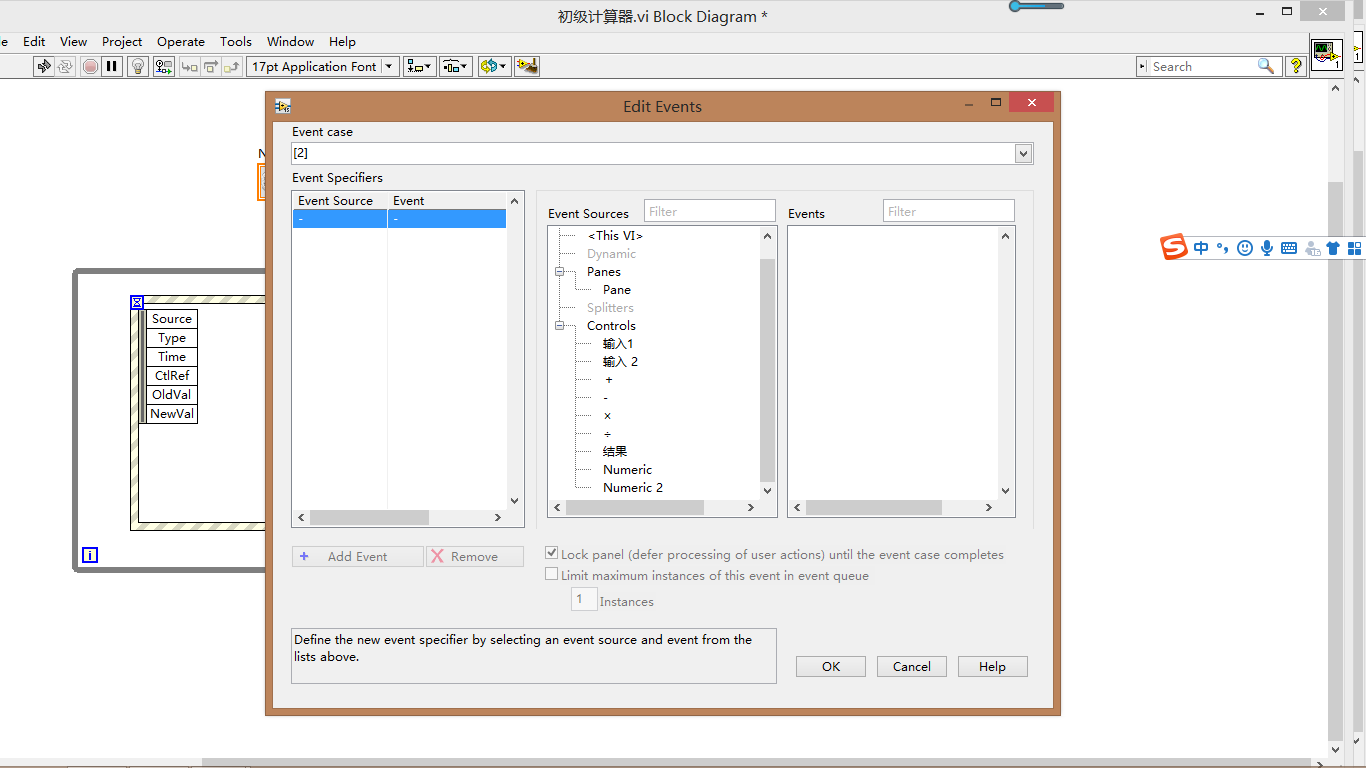Open Sogou voice input microphone icon
The image size is (1366, 768).
click(x=1266, y=247)
